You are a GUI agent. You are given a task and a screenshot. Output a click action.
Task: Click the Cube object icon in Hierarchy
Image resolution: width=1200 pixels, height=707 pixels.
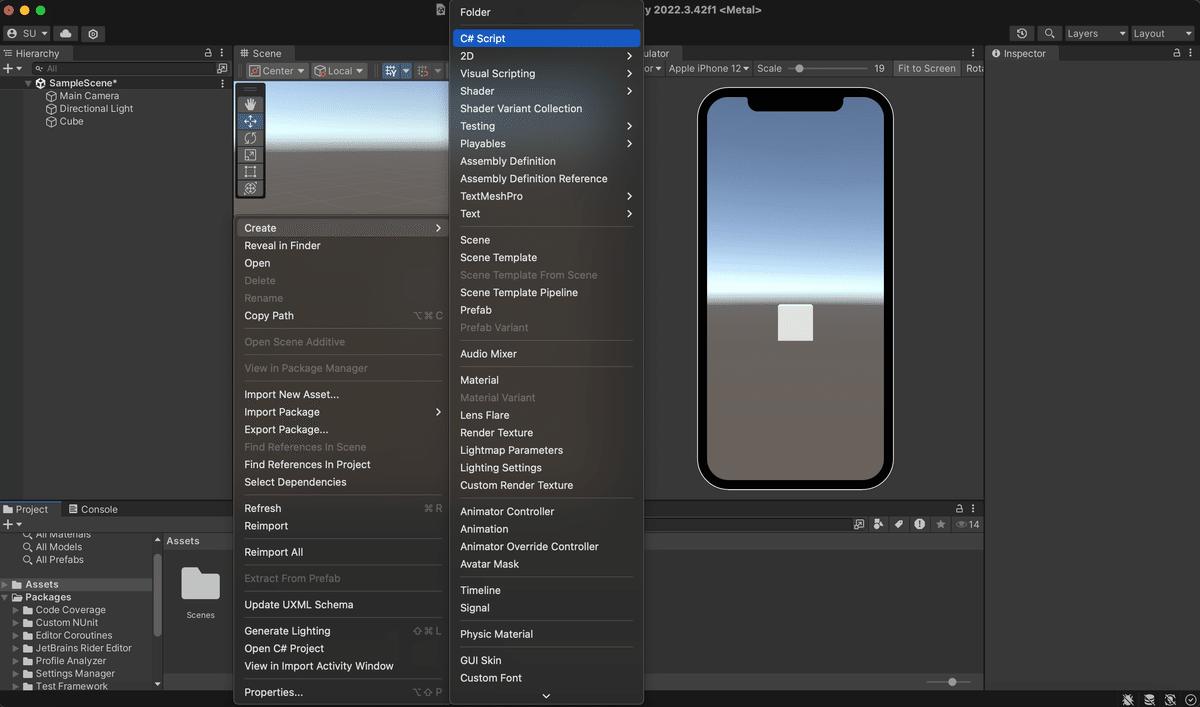tap(51, 122)
